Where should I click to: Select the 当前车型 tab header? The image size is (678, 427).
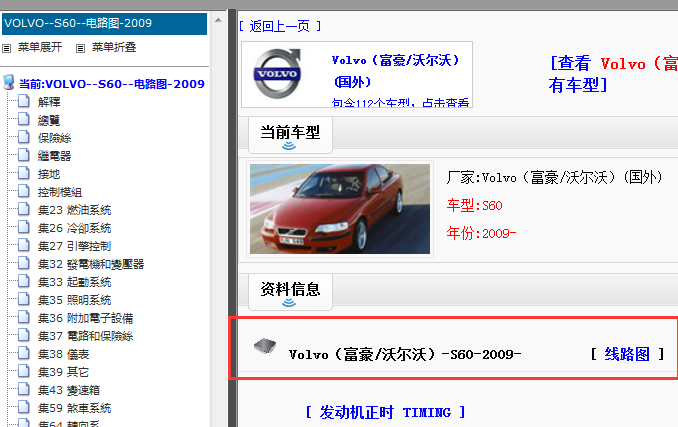(x=290, y=134)
